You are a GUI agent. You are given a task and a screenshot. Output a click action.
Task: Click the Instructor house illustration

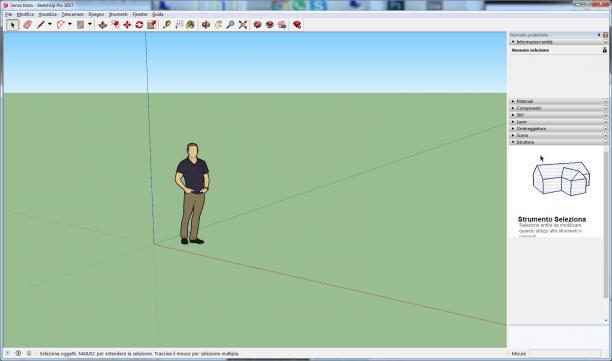(x=561, y=179)
